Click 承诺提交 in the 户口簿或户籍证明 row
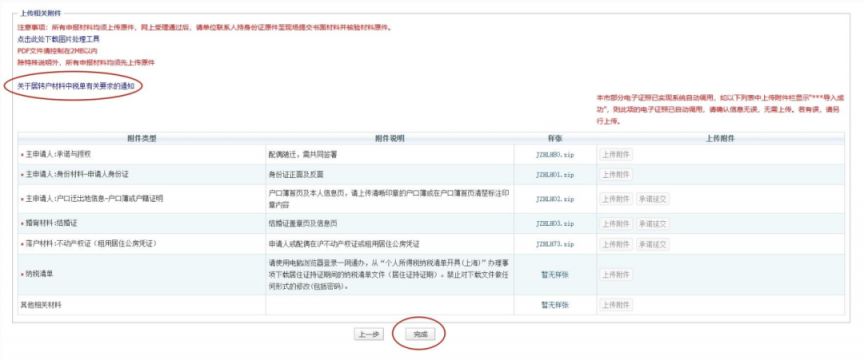864x360 pixels. click(653, 199)
